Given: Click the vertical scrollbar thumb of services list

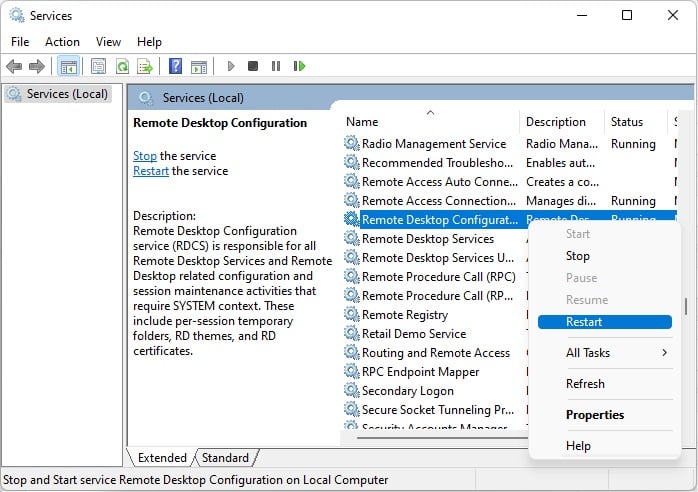Looking at the screenshot, I should click(686, 306).
